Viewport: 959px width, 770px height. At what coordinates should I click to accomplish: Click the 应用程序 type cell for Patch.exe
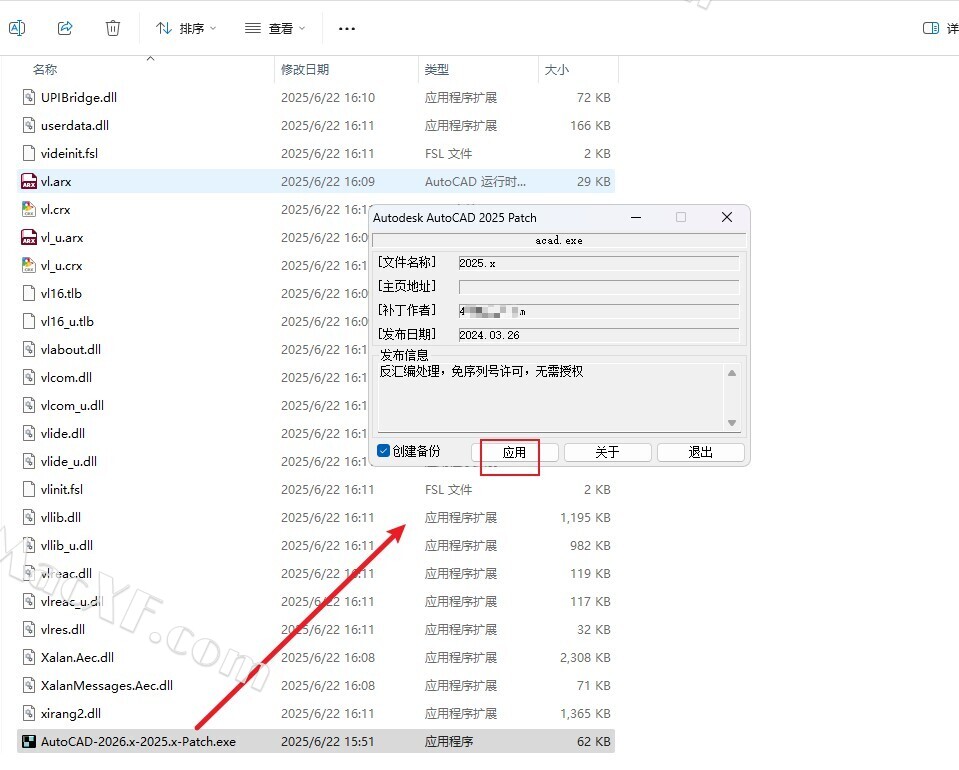(x=449, y=742)
